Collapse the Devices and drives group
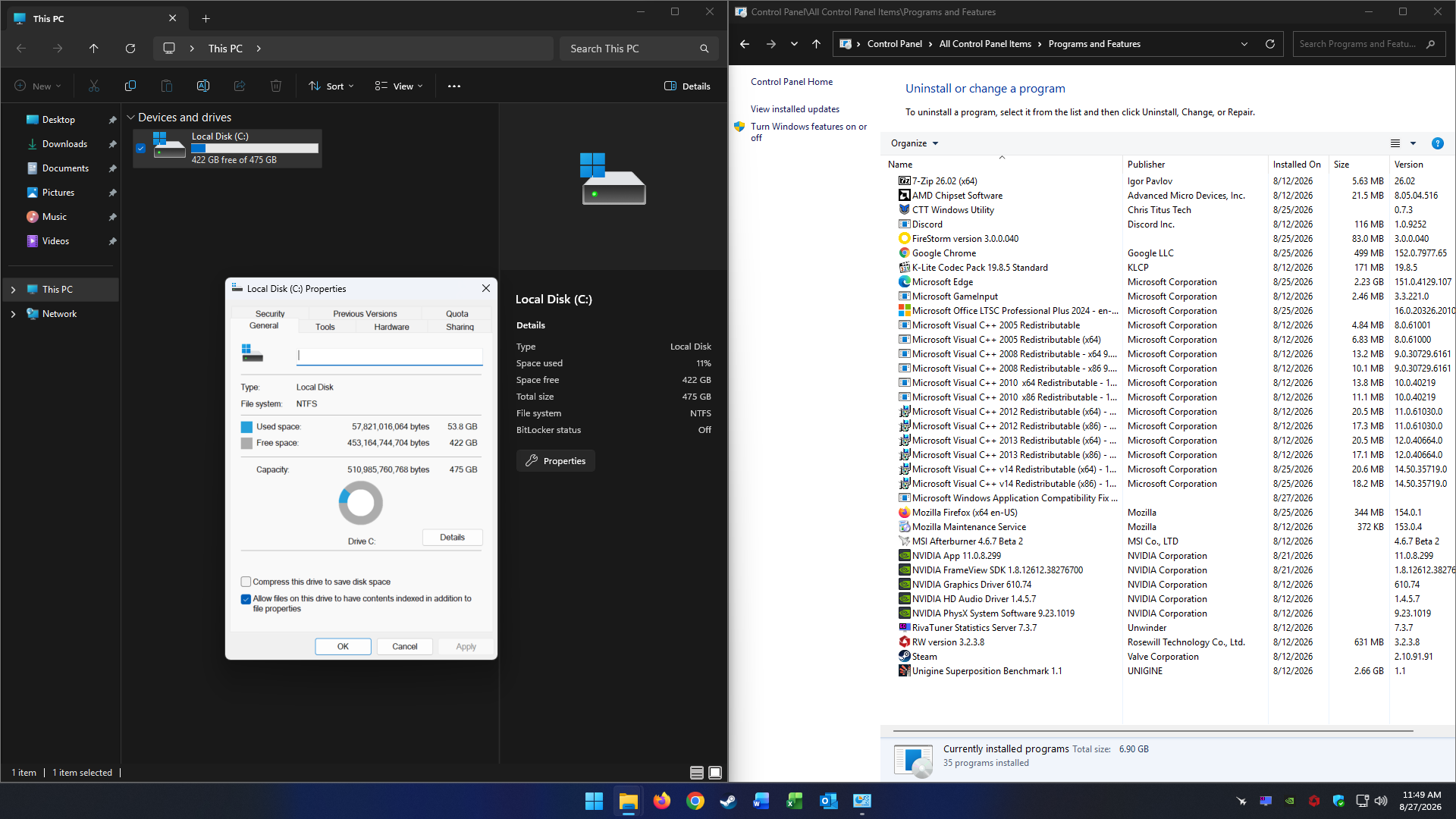 130,118
